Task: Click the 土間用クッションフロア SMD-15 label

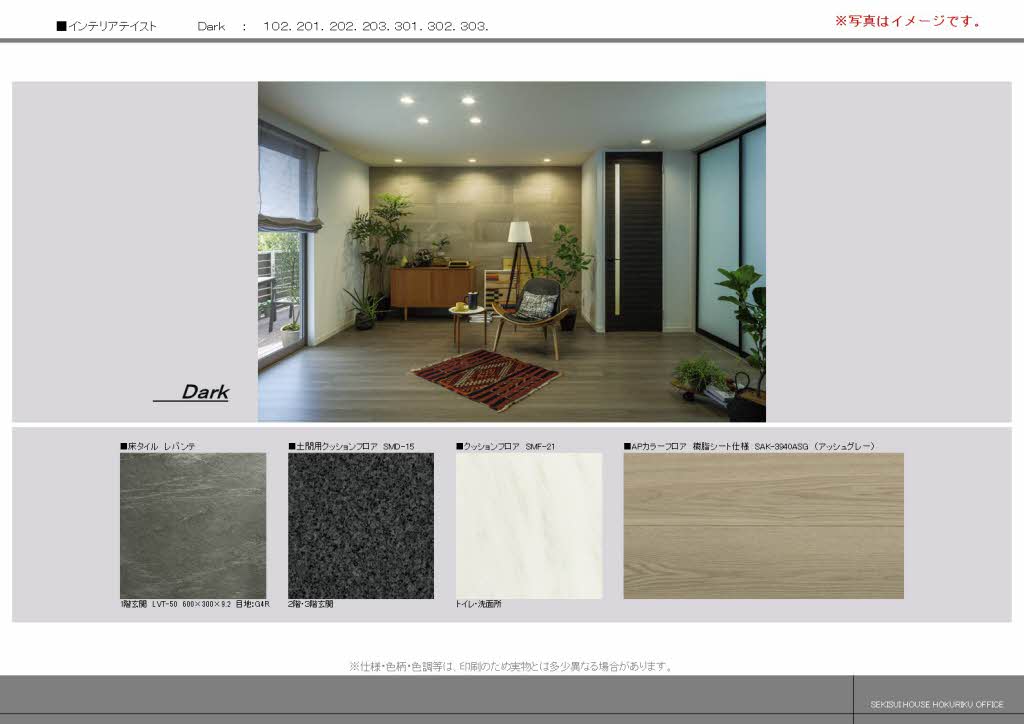Action: click(351, 446)
